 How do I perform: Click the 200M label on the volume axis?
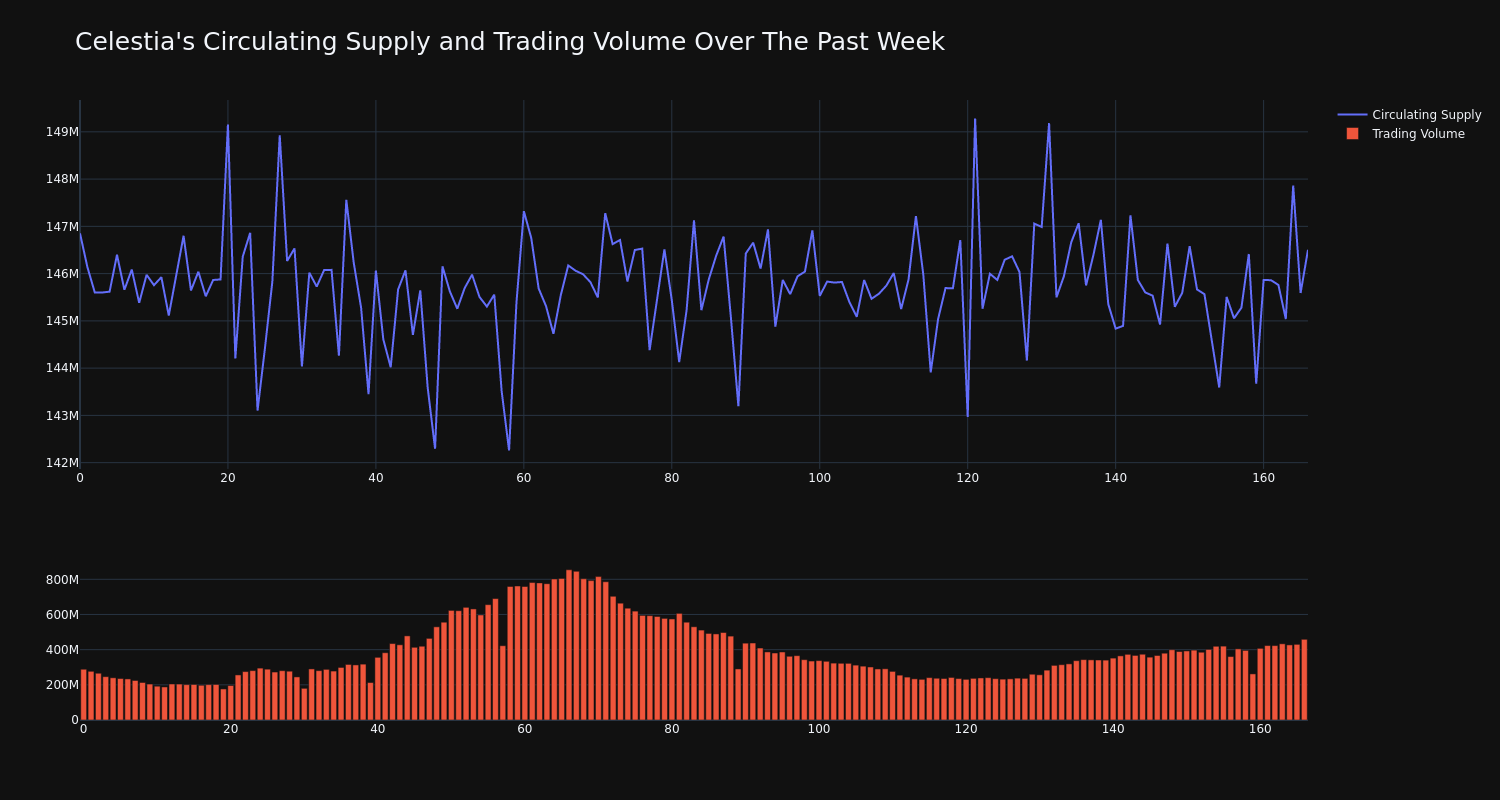(x=61, y=685)
